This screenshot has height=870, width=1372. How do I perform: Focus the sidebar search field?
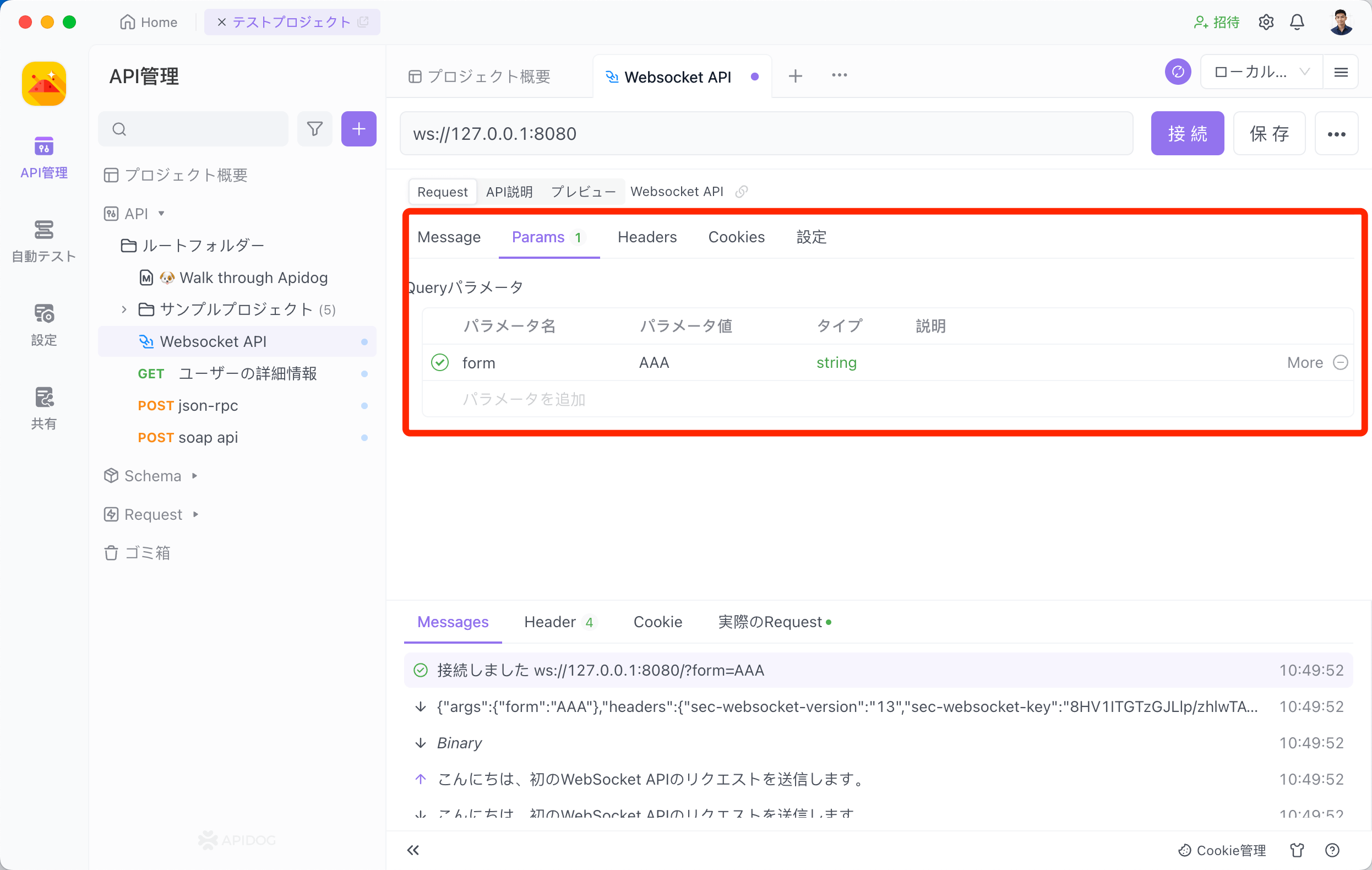tap(193, 129)
